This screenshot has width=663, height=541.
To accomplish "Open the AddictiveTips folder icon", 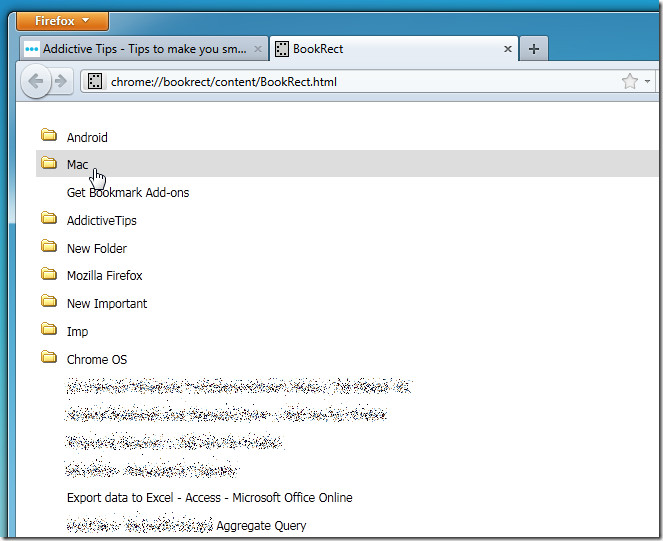I will click(x=49, y=218).
